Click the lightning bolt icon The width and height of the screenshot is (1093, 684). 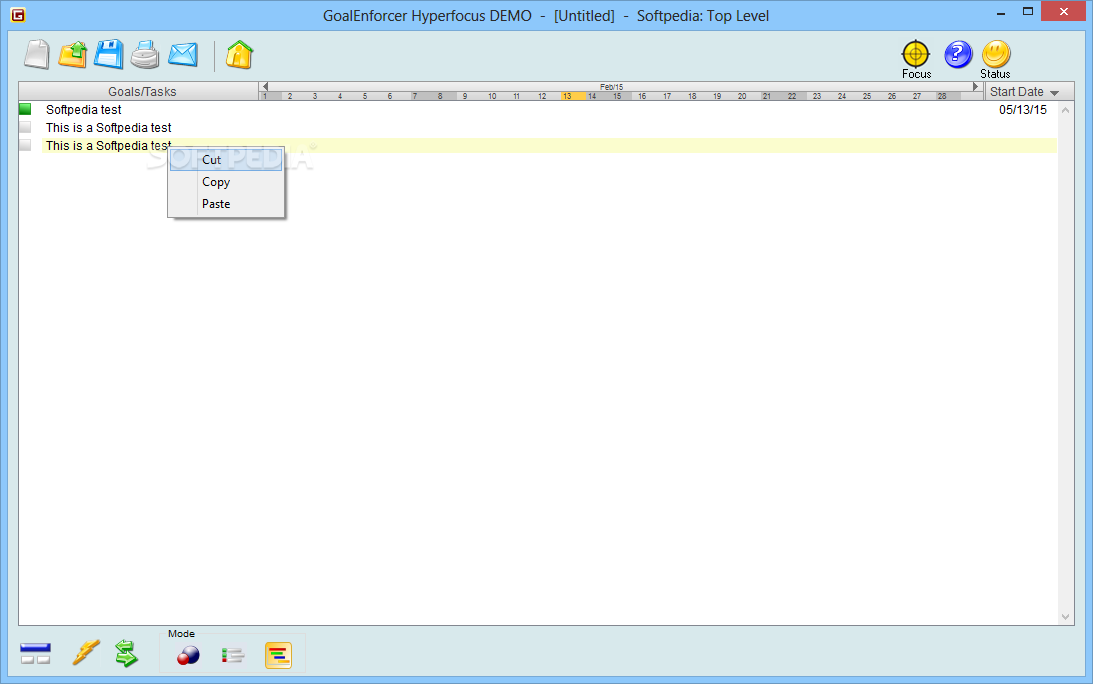click(86, 653)
